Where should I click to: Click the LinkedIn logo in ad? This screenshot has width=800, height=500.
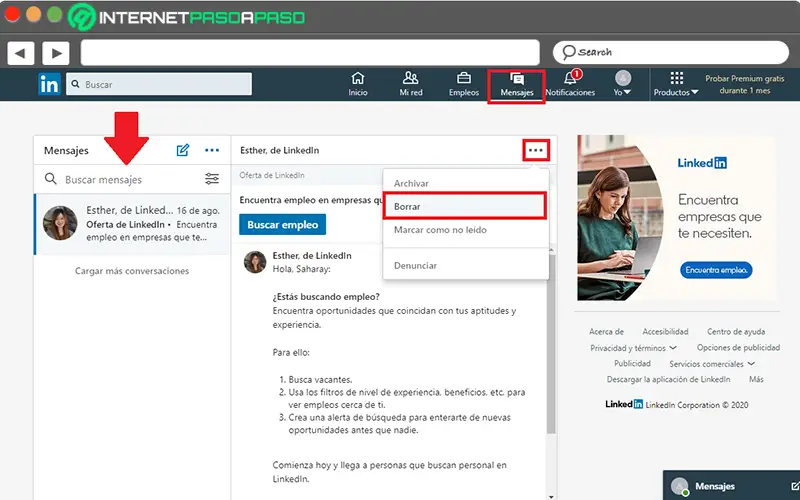pos(702,163)
